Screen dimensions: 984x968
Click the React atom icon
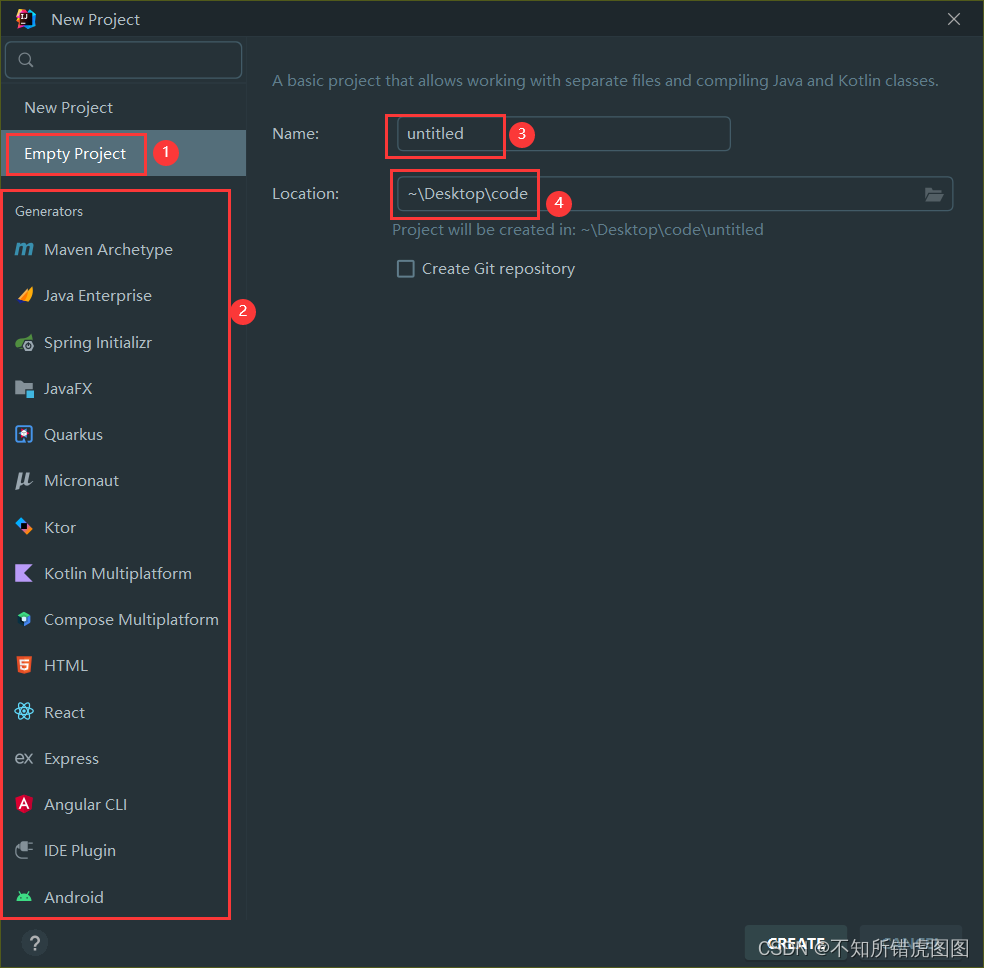click(x=24, y=711)
